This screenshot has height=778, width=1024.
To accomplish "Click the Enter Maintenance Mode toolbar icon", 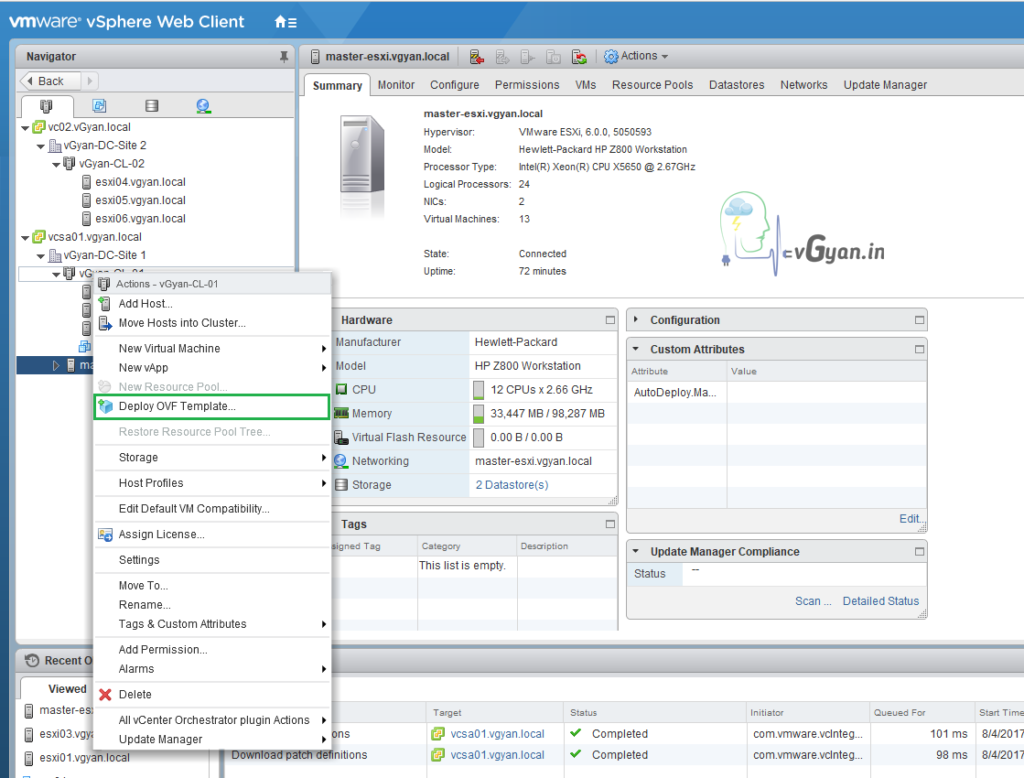I will point(476,56).
